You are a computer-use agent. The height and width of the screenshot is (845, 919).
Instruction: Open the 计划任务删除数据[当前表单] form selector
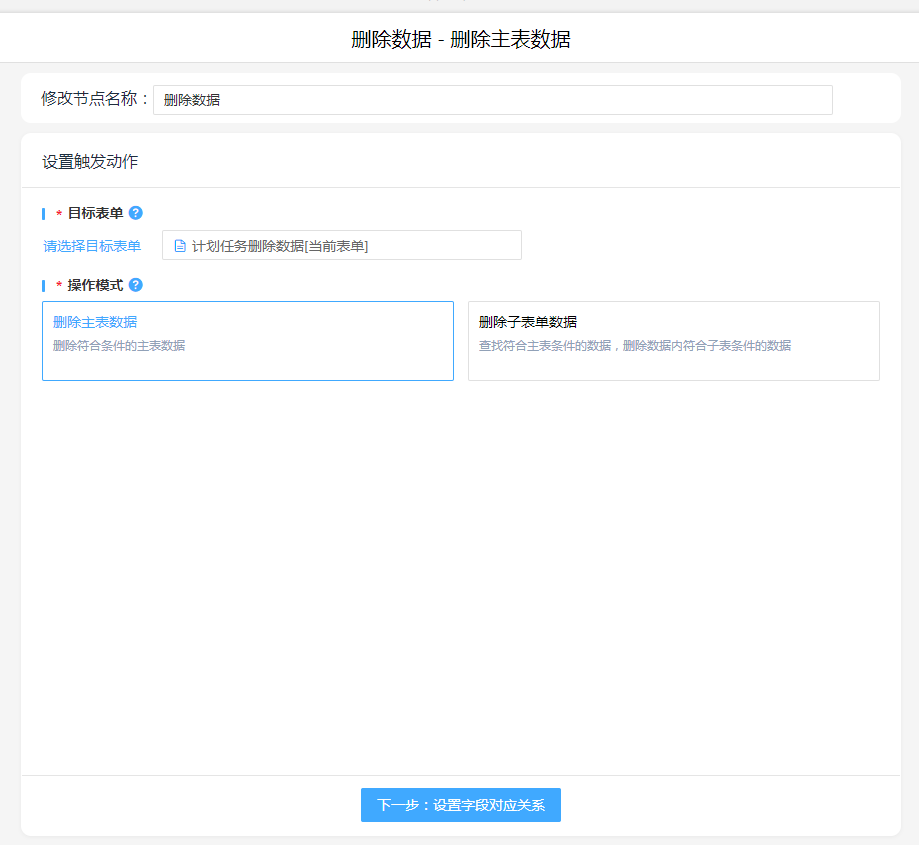point(341,246)
